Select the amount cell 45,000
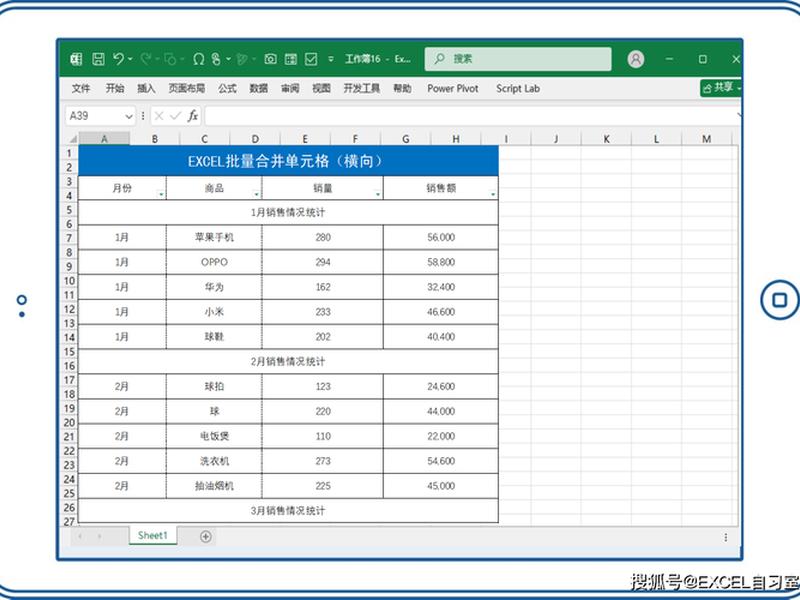This screenshot has width=800, height=600. [x=441, y=486]
